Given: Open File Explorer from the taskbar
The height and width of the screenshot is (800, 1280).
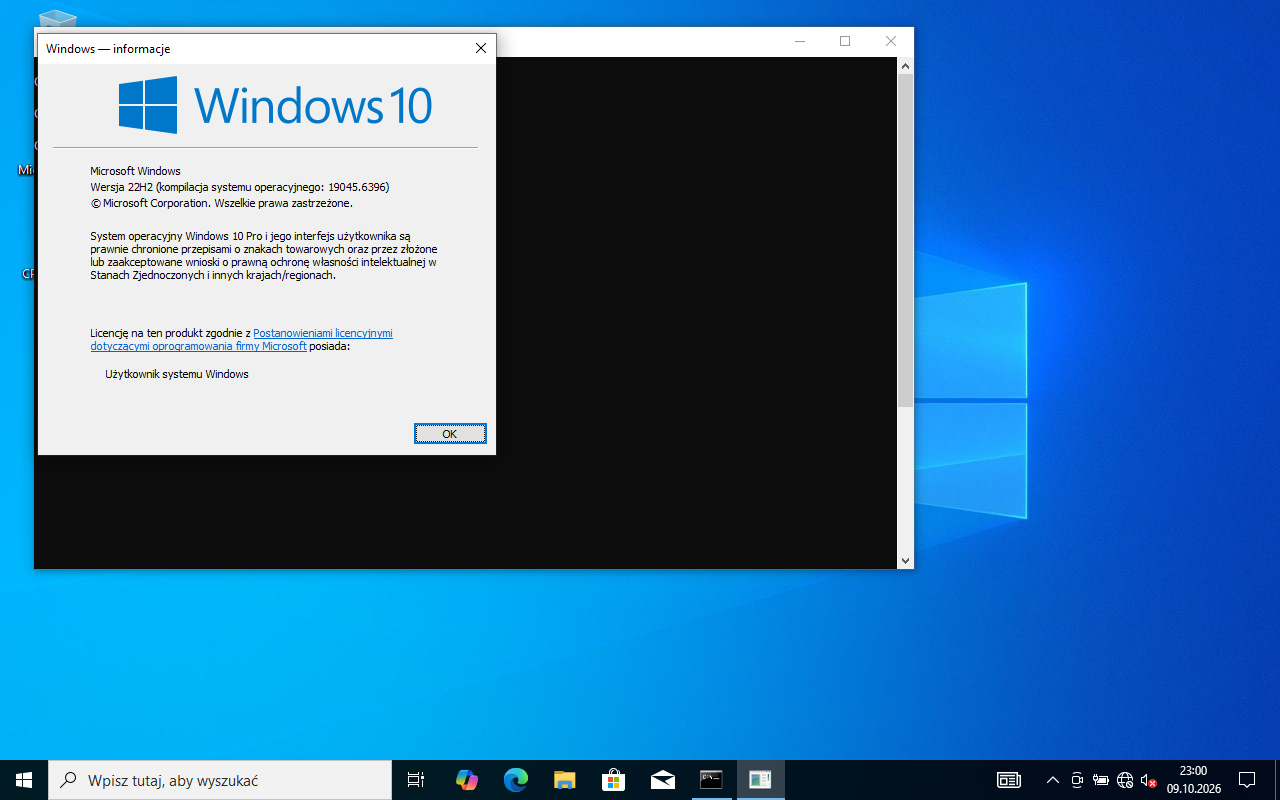Looking at the screenshot, I should pos(564,780).
